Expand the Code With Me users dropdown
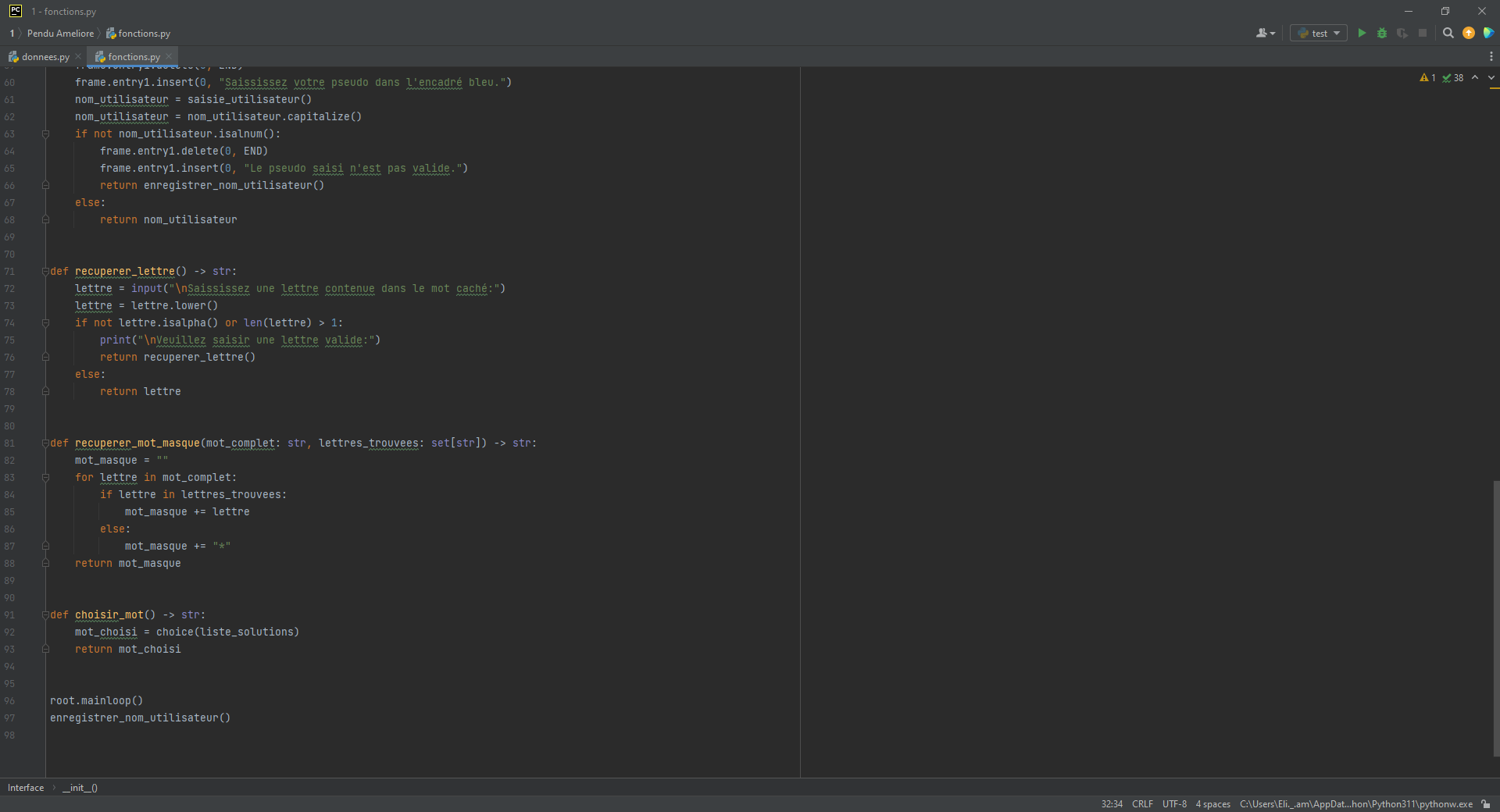 [x=1266, y=33]
